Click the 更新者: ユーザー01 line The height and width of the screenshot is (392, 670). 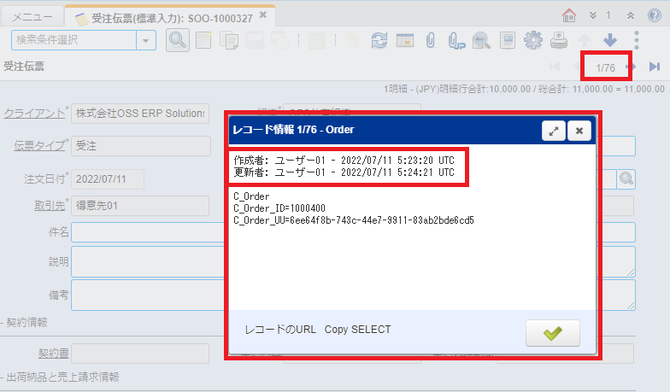pyautogui.click(x=344, y=172)
